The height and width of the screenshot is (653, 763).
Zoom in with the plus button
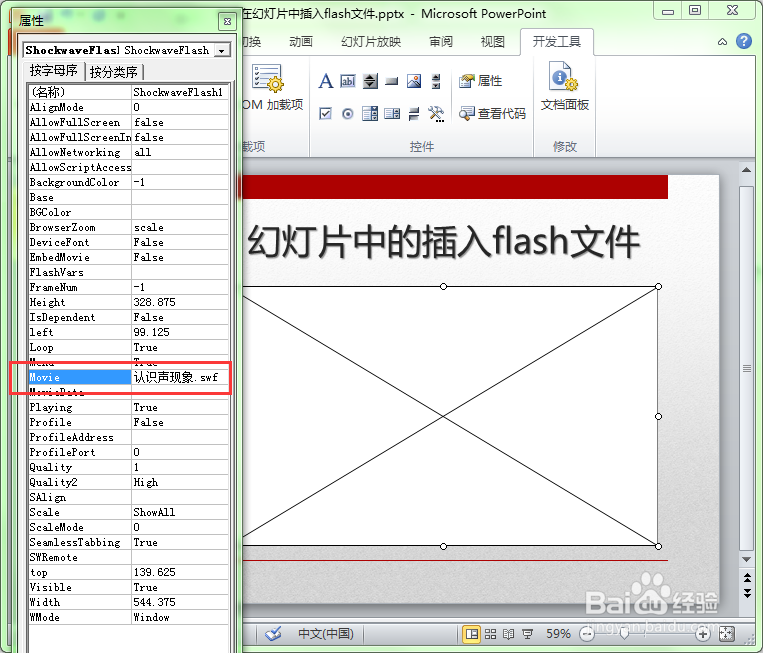point(702,634)
